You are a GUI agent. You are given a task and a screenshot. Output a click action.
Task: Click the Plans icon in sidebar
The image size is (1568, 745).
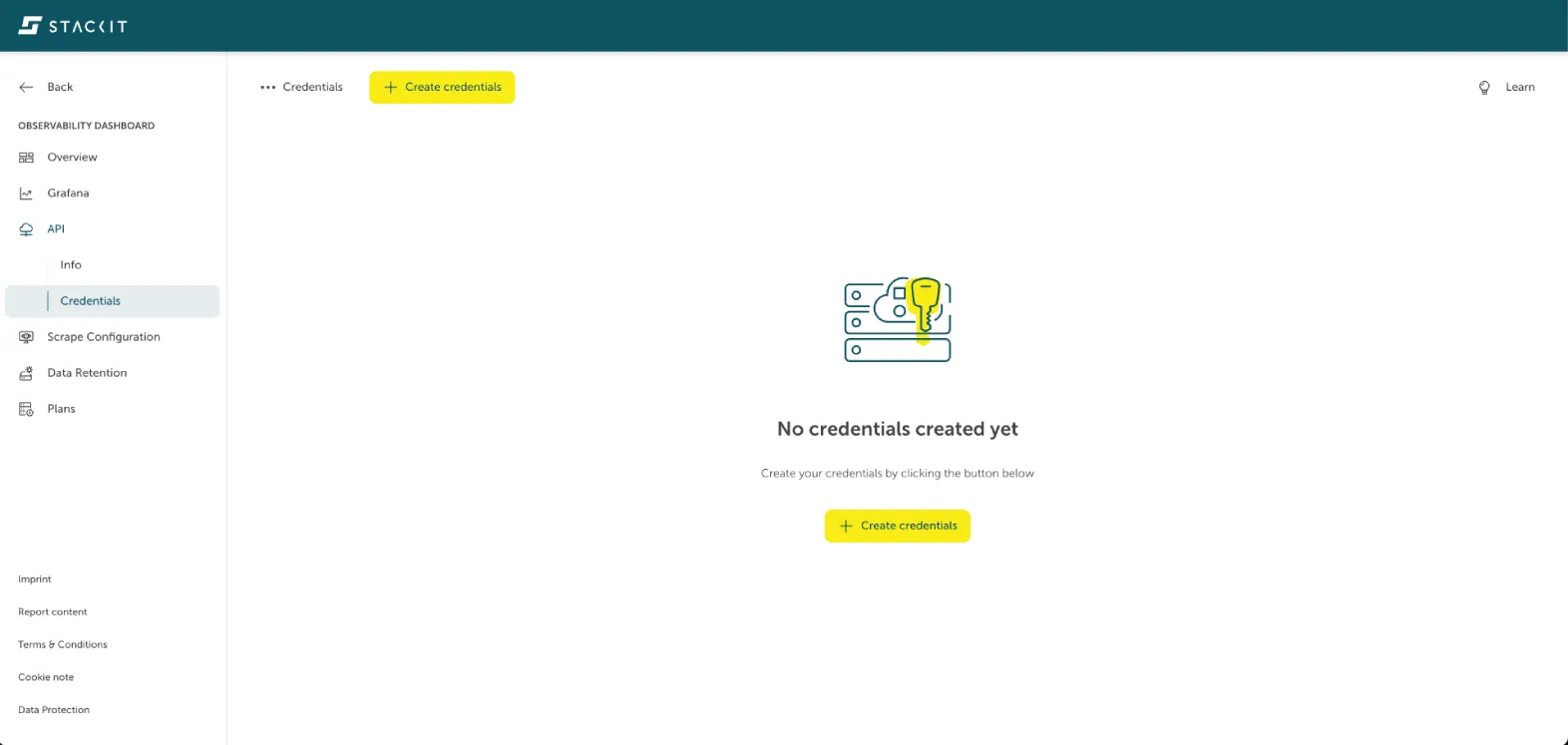coord(26,409)
